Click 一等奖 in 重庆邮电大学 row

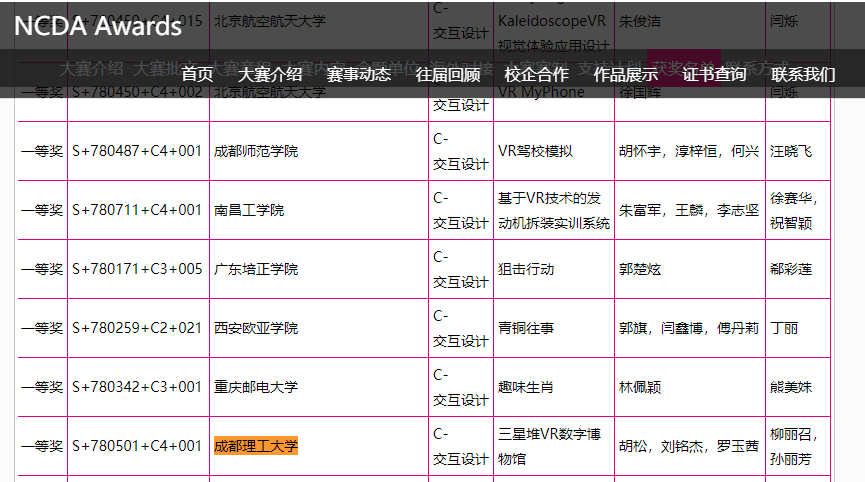point(42,387)
